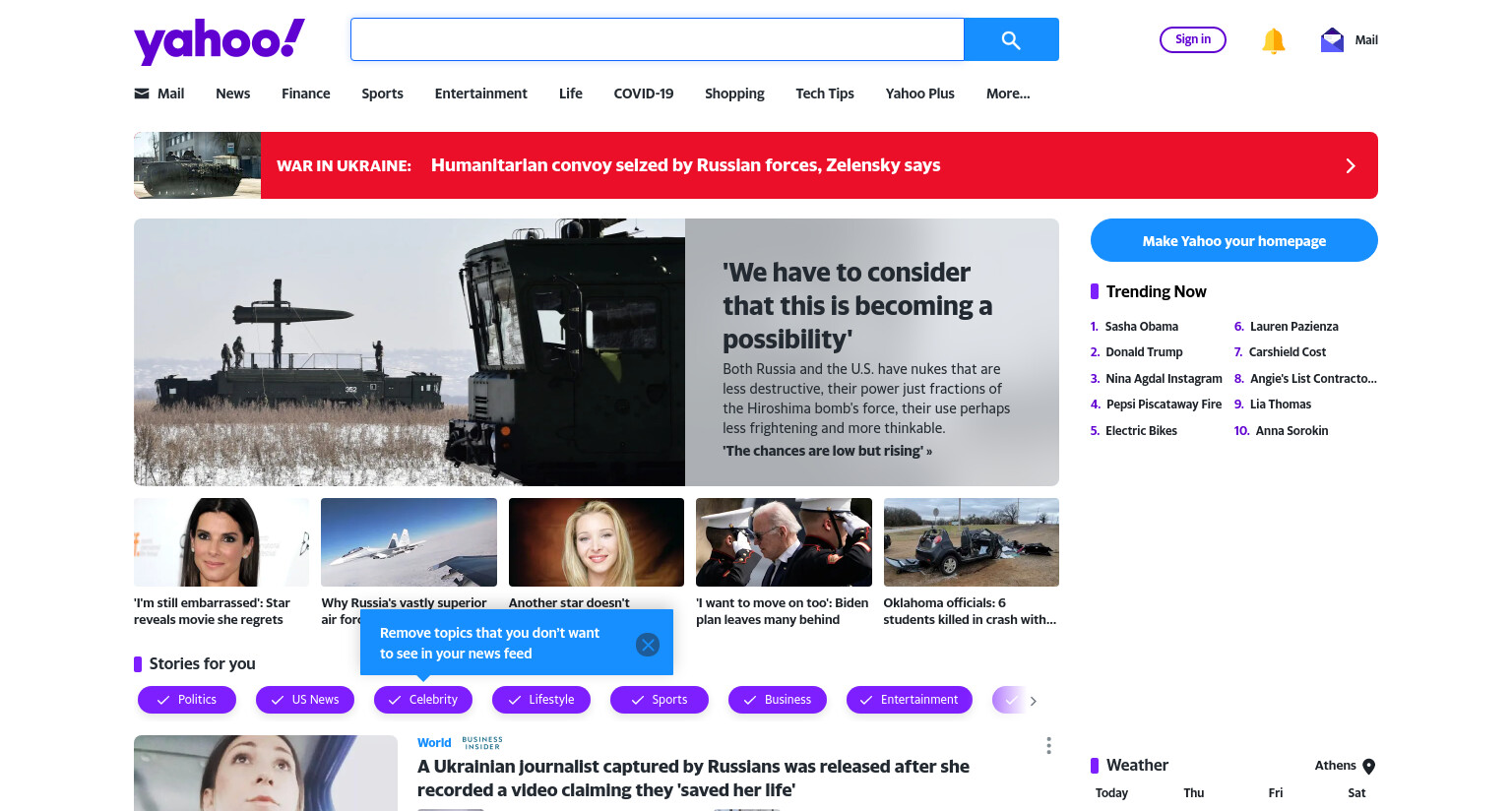The image size is (1512, 811).
Task: Click the World category label
Action: point(434,743)
